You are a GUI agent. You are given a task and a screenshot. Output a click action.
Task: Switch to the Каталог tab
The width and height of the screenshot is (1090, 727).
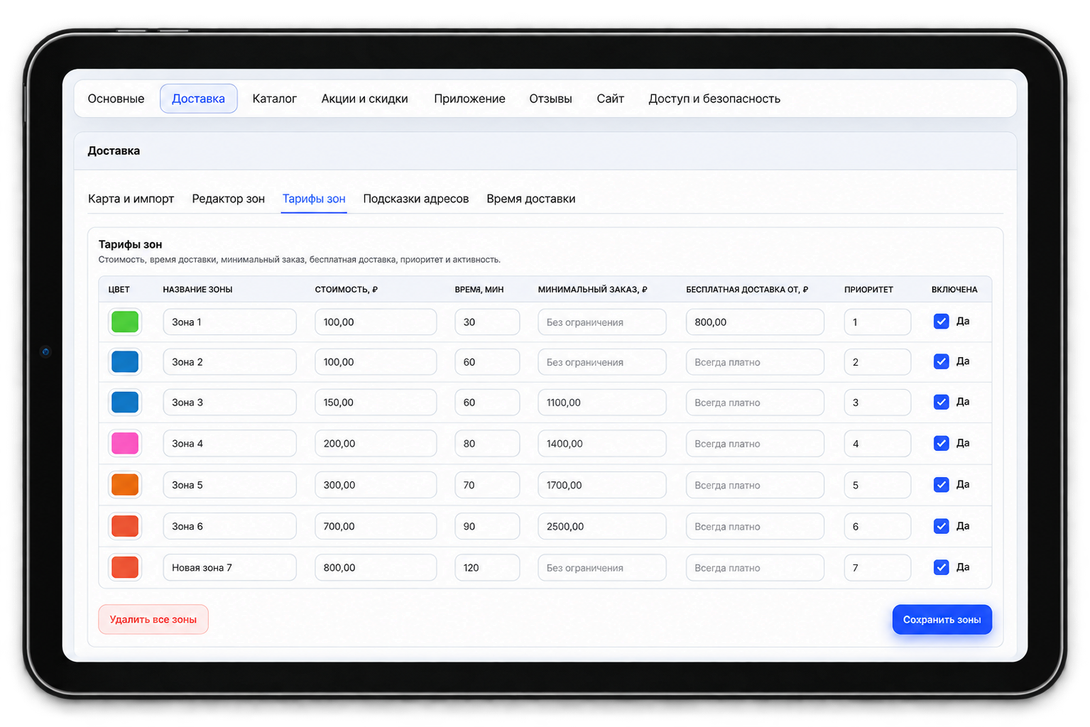[275, 99]
